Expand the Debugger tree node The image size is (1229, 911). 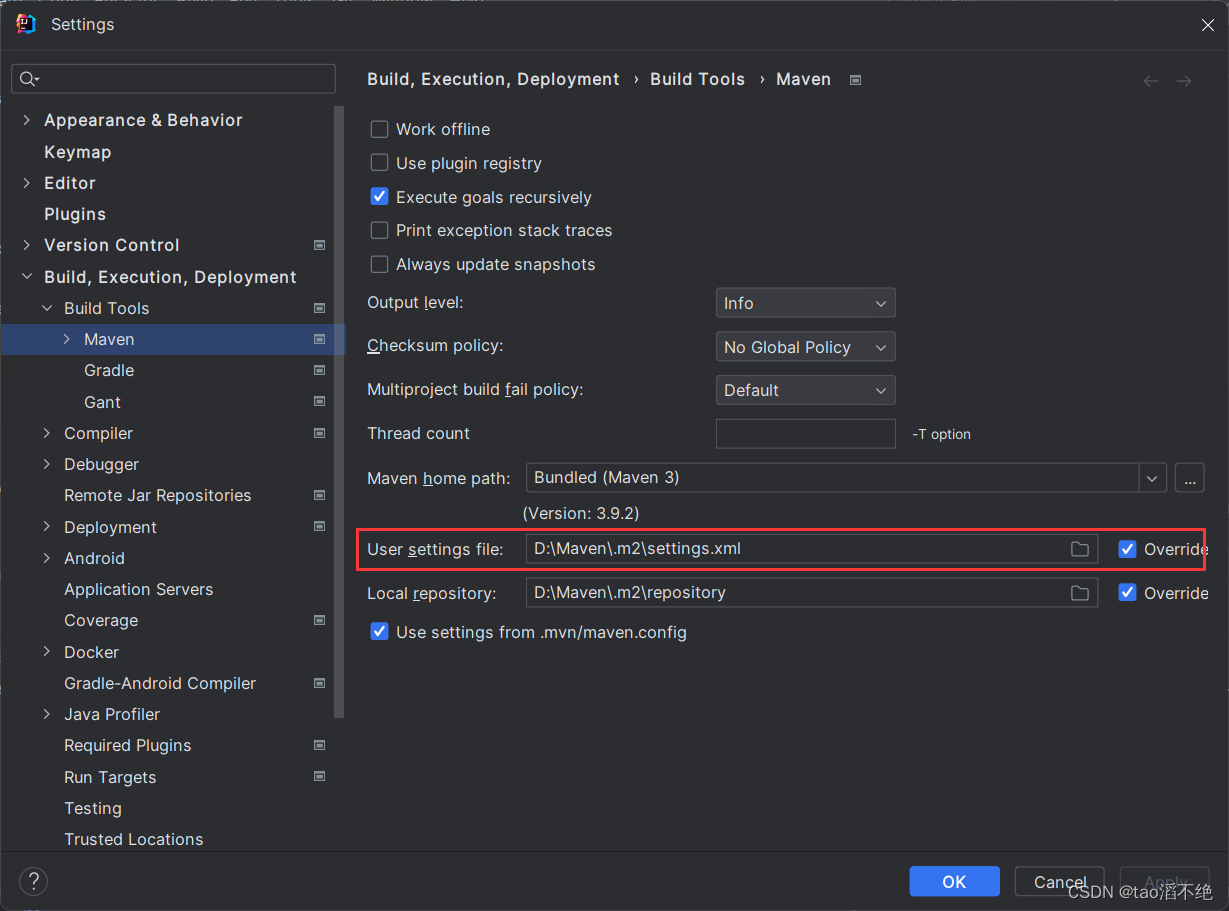tap(47, 464)
